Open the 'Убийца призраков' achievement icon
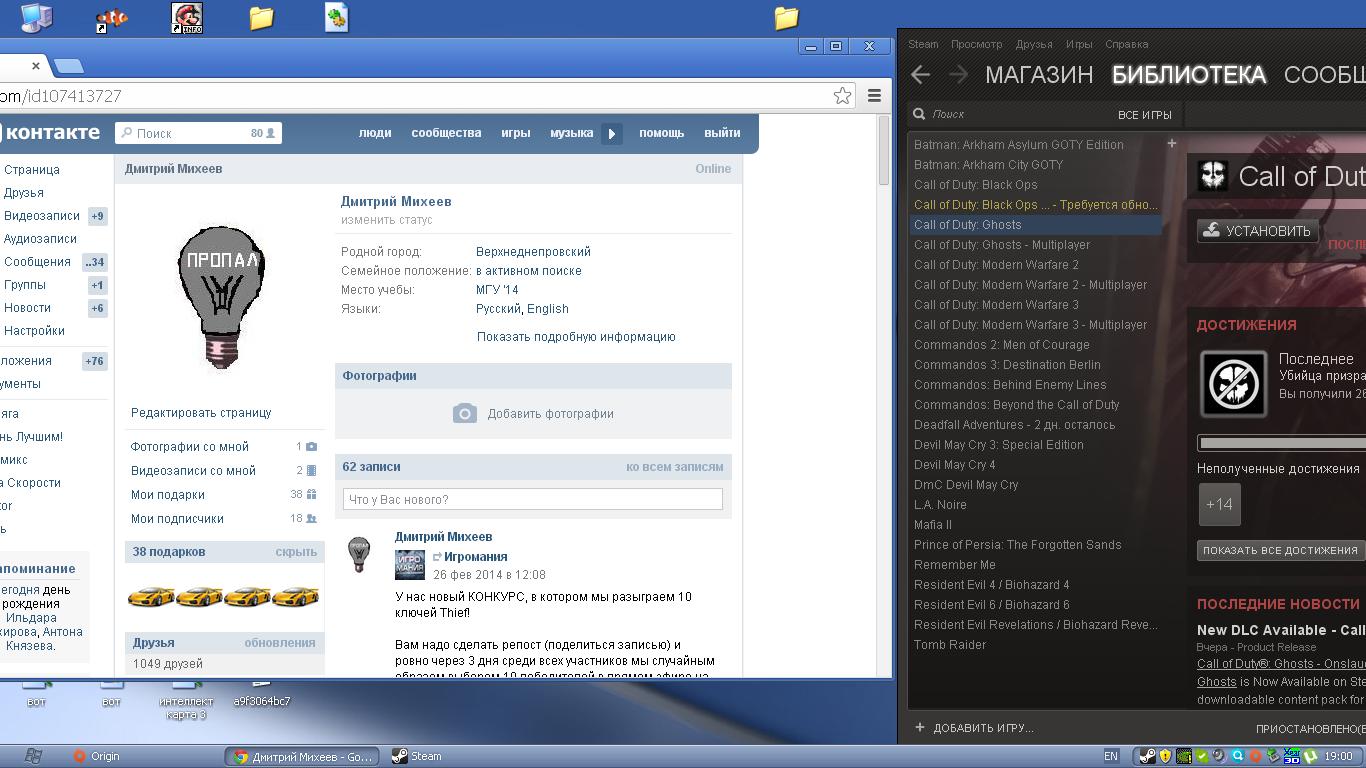1366x768 pixels. point(1234,384)
